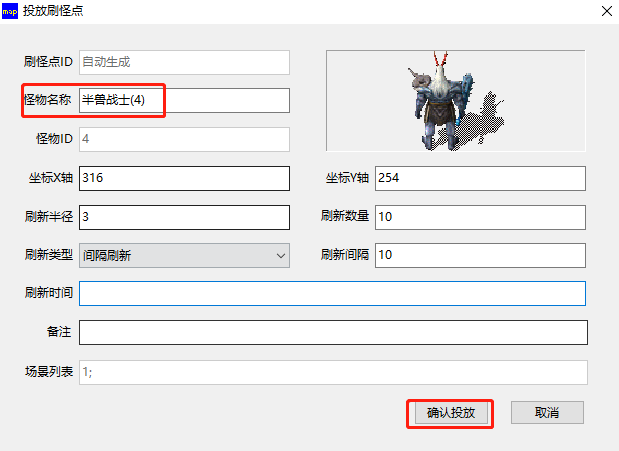Click into the 刷新数量 field
Viewport: 619px width, 451px height.
pos(479,217)
